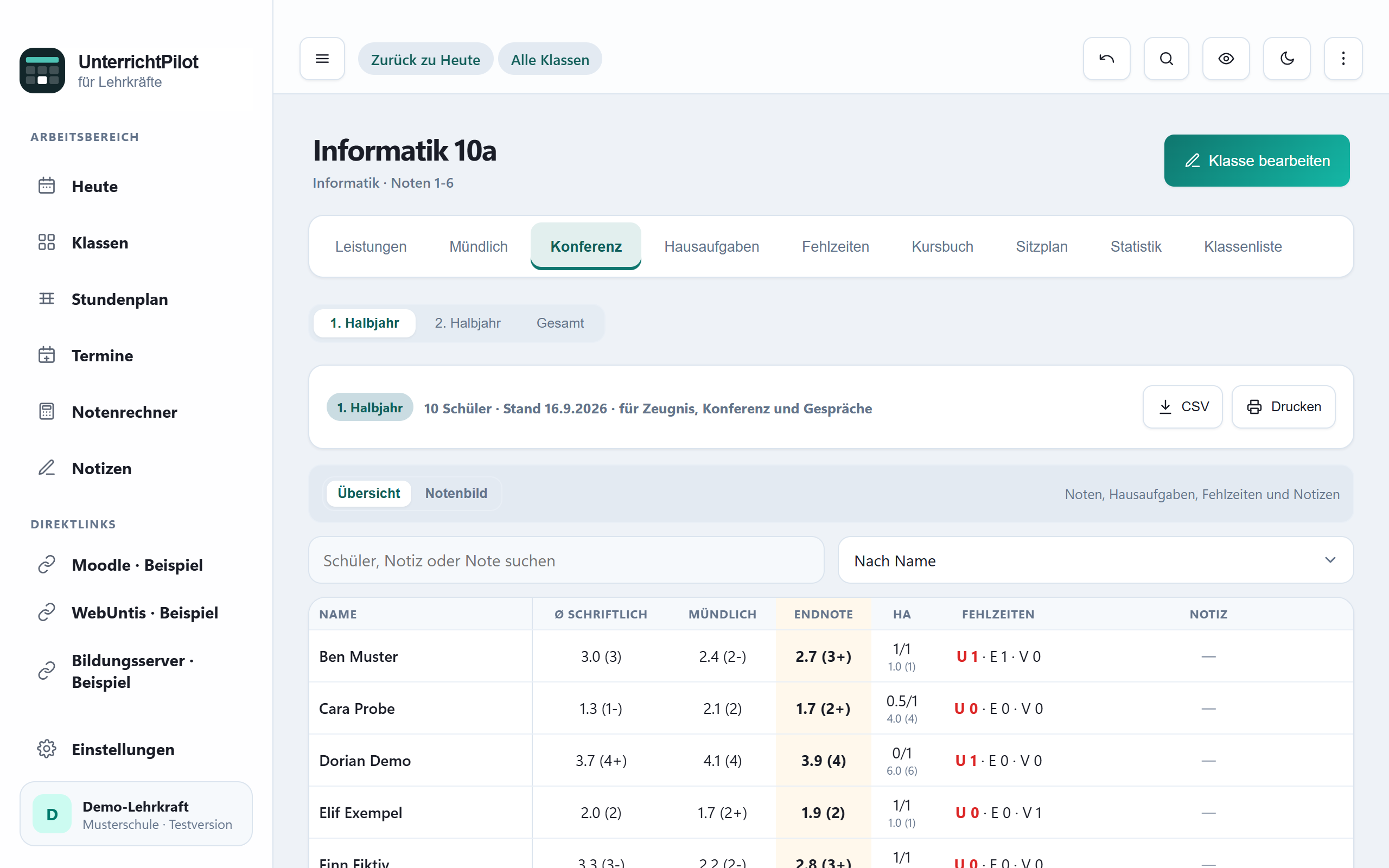Open the Moodle · Beispiel link
The width and height of the screenshot is (1389, 868).
point(136,565)
